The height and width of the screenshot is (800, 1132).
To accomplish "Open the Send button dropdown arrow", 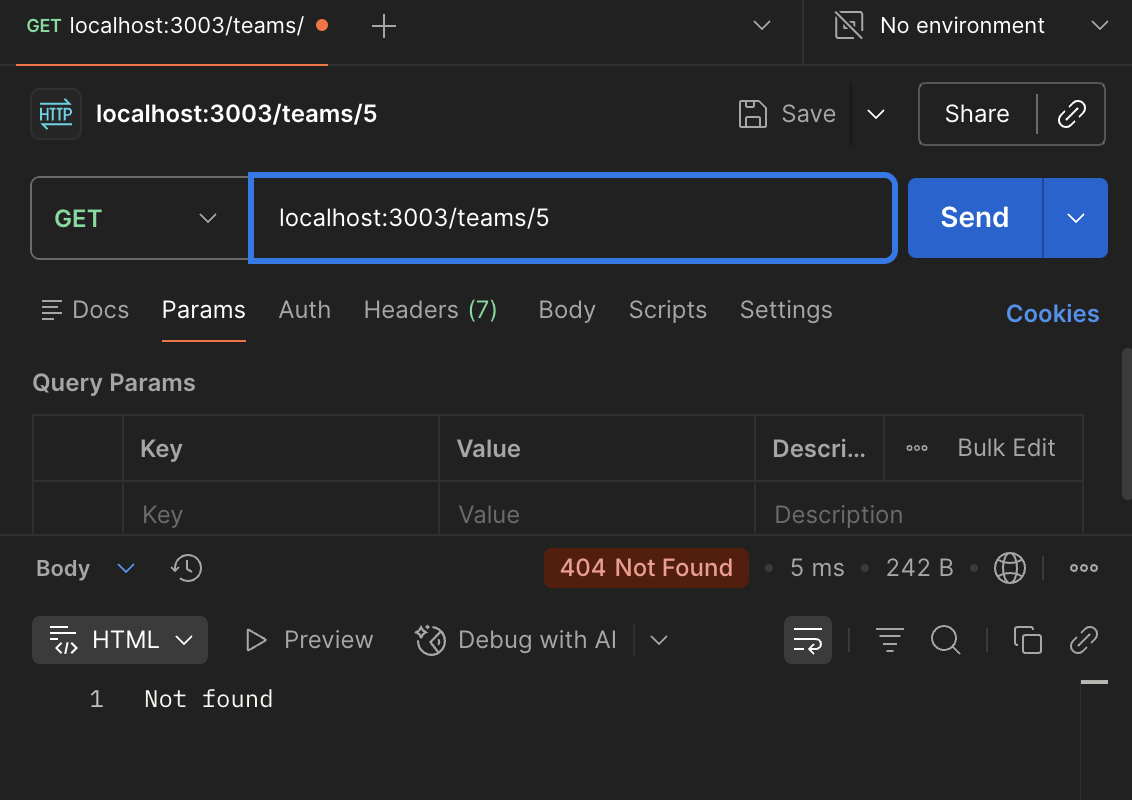I will point(1076,218).
